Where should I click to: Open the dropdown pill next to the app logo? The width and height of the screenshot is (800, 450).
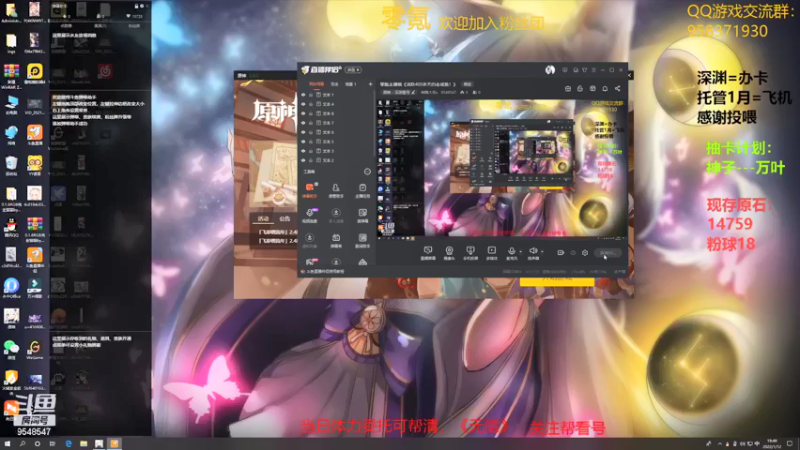pyautogui.click(x=353, y=70)
